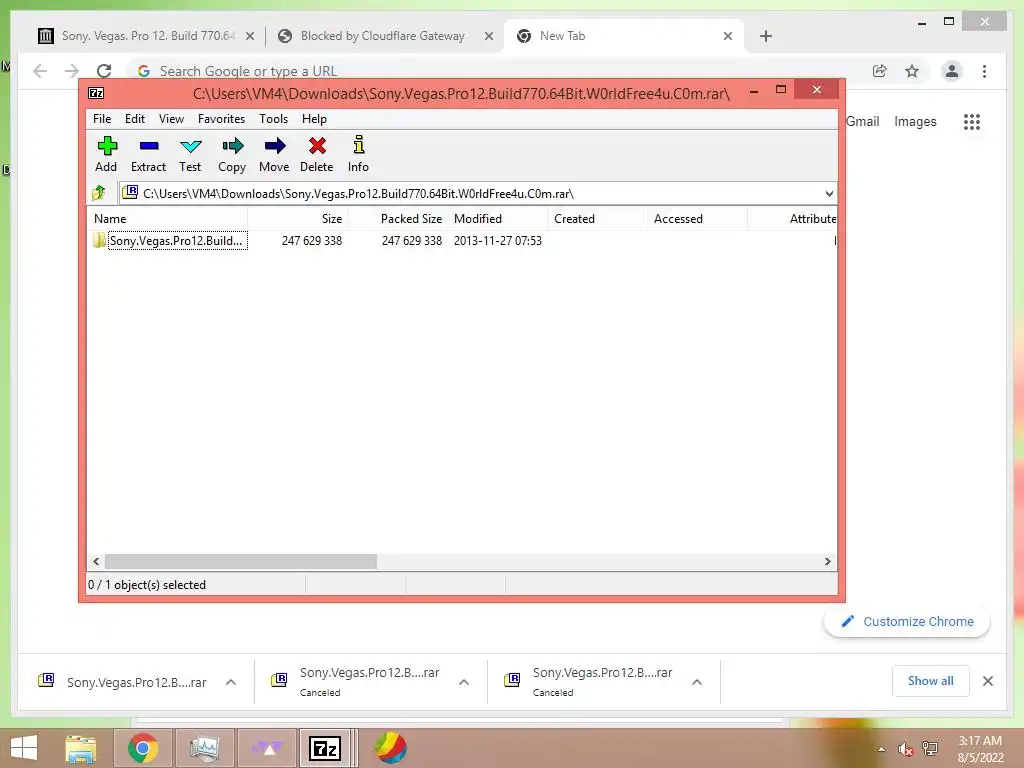Expand options for first downloaded rar file
The width and height of the screenshot is (1024, 768).
(231, 682)
